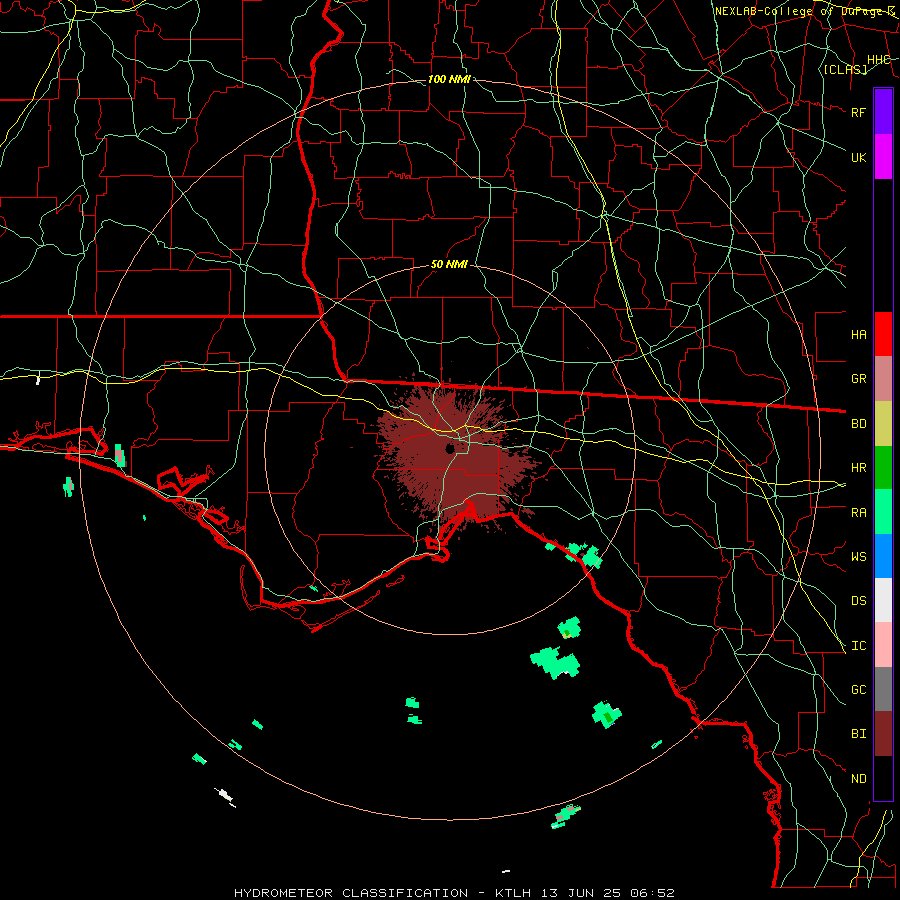Click the WS legend label
The height and width of the screenshot is (900, 900).
tap(858, 556)
